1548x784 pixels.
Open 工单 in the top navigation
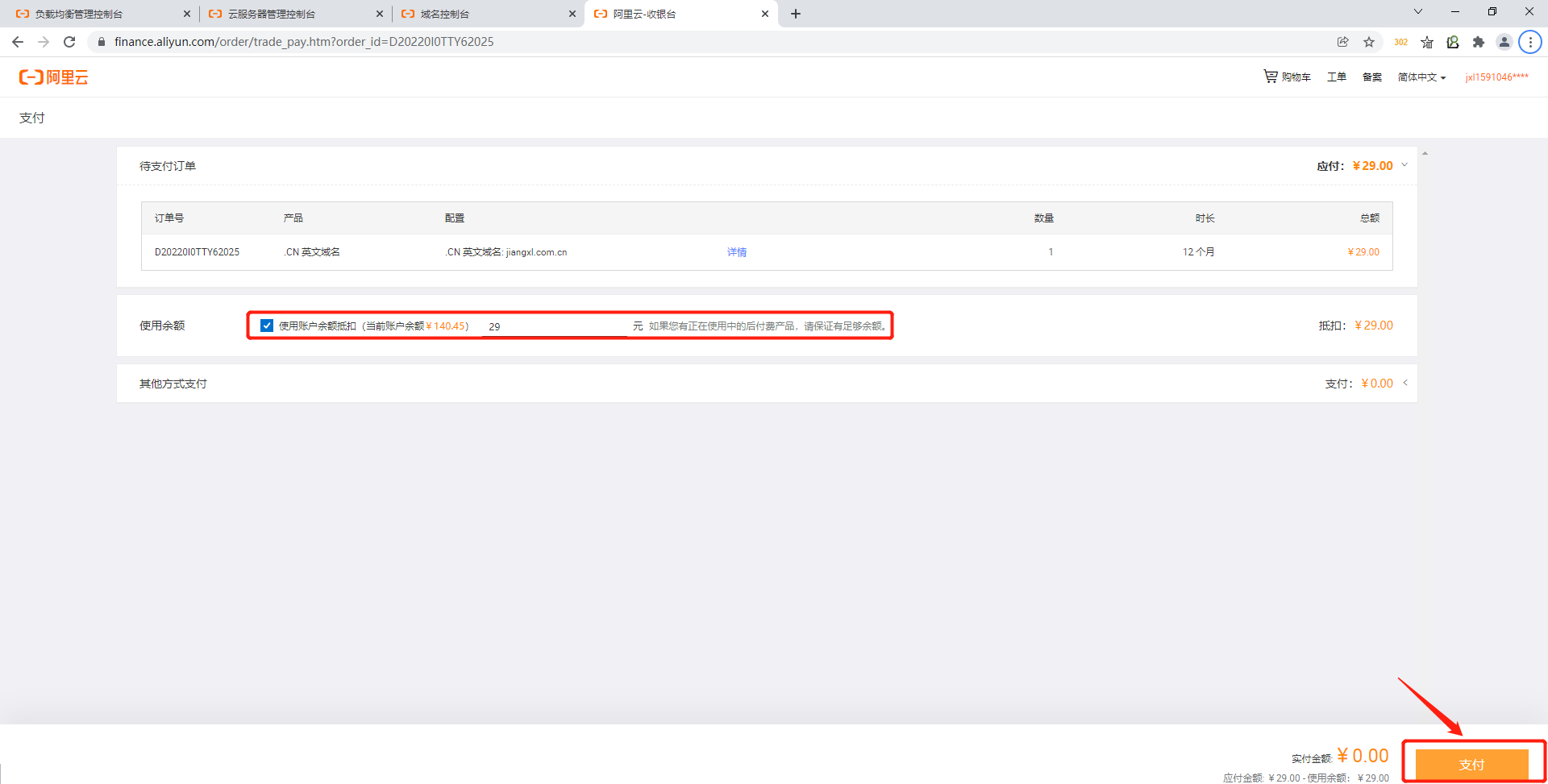[x=1337, y=77]
